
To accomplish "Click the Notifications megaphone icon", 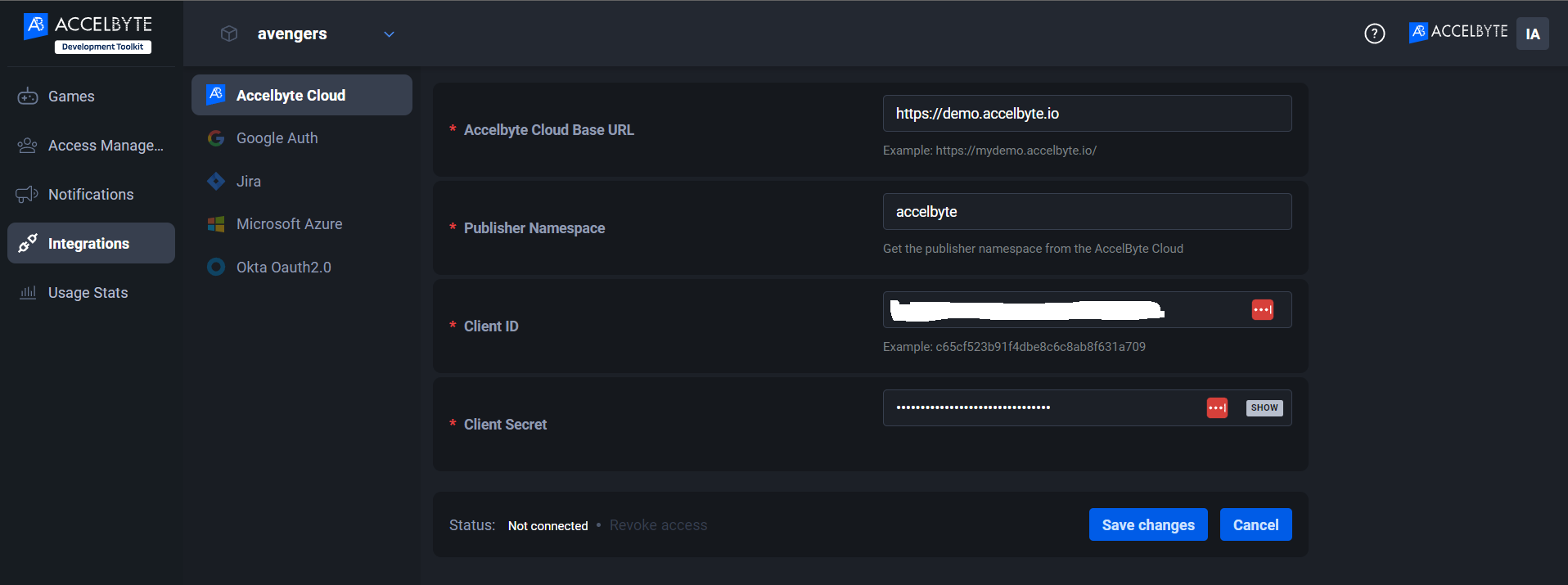I will 27,195.
